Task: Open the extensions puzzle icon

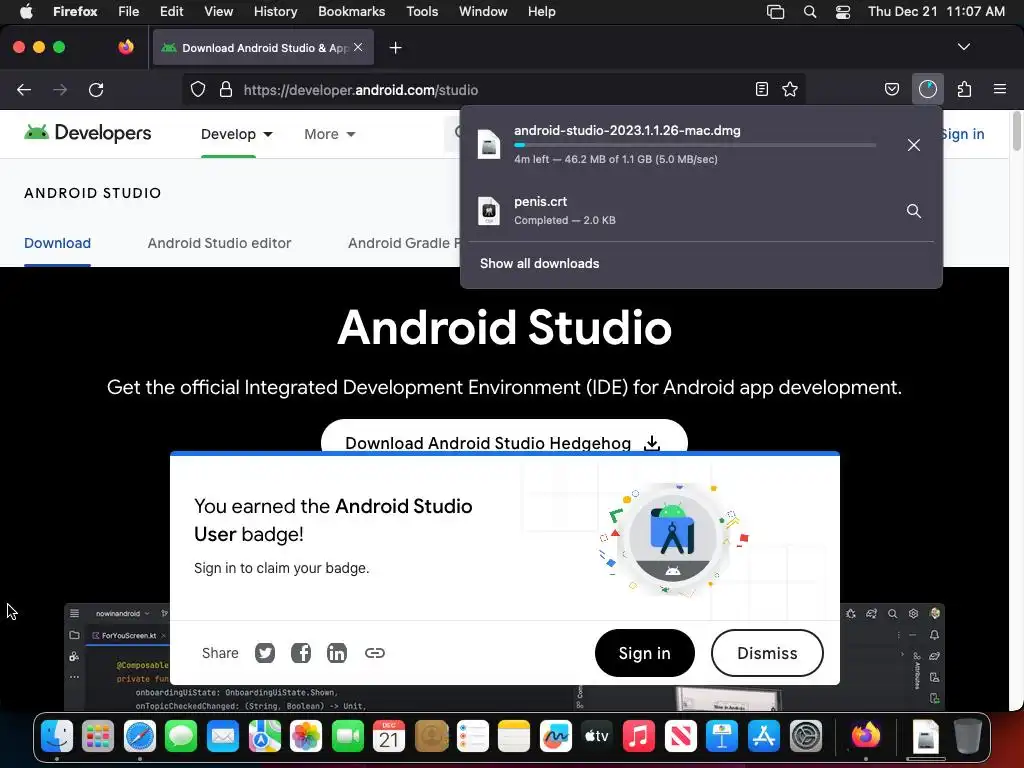Action: (x=964, y=89)
